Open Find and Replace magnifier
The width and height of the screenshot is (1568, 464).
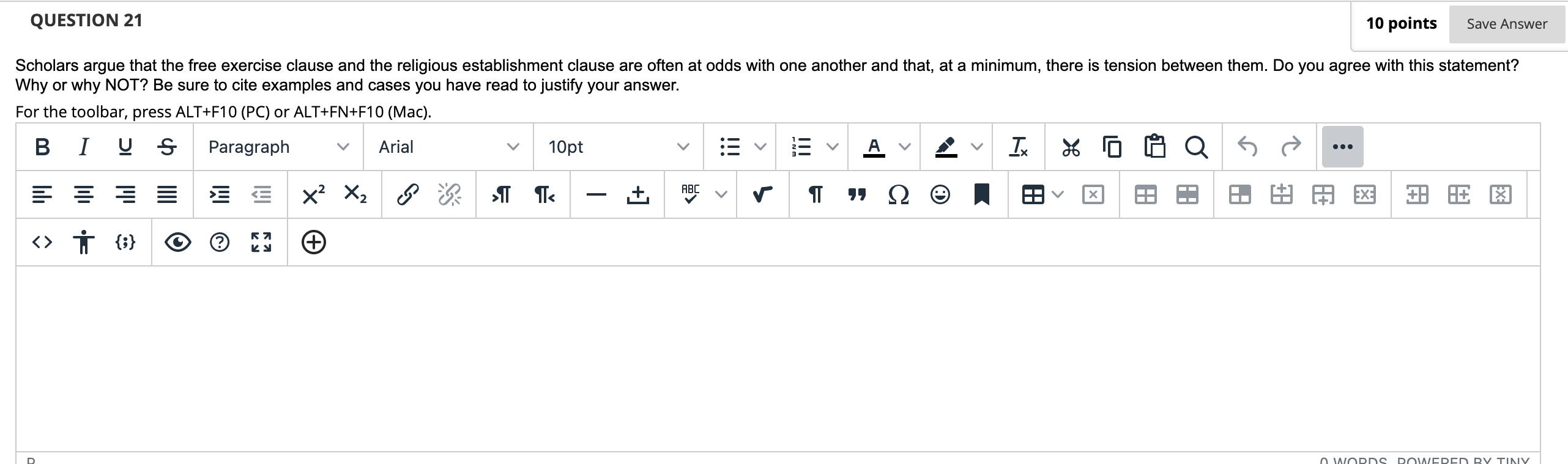[1196, 147]
